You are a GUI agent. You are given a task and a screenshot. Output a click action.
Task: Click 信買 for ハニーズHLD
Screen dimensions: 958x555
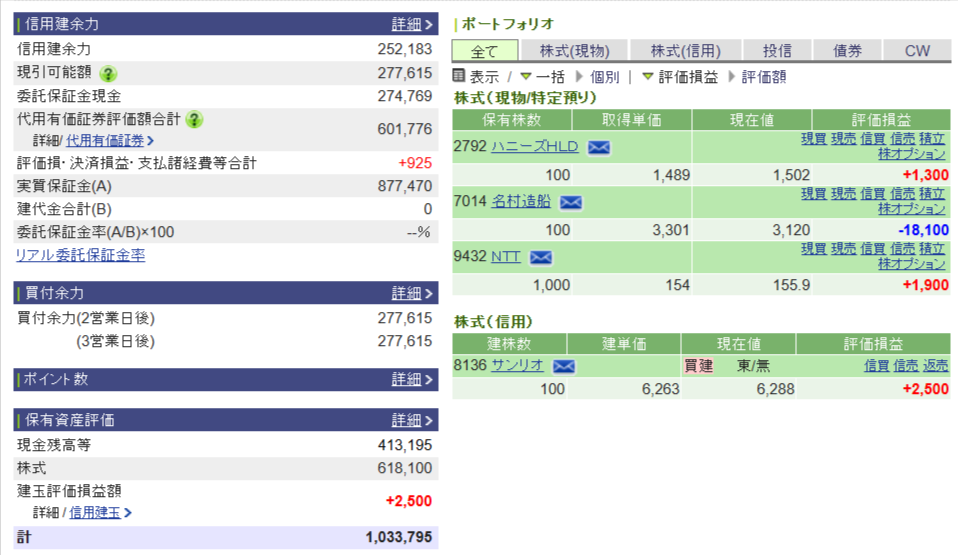tap(873, 139)
